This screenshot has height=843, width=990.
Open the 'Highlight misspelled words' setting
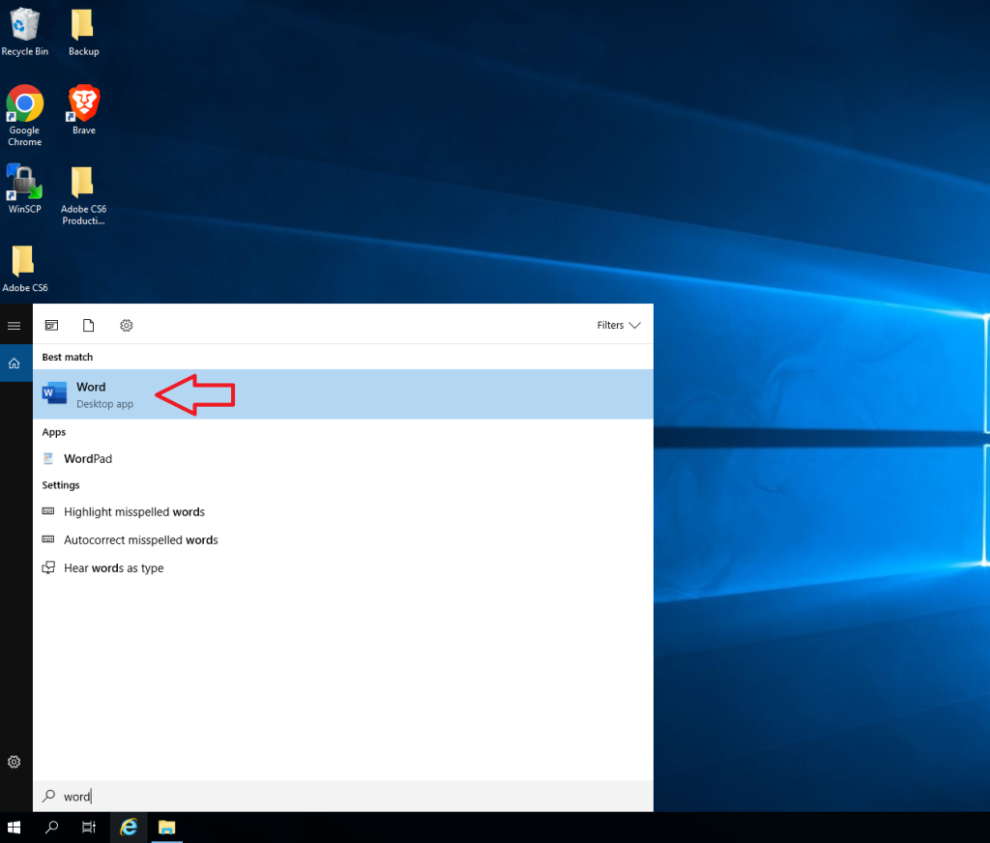tap(132, 511)
